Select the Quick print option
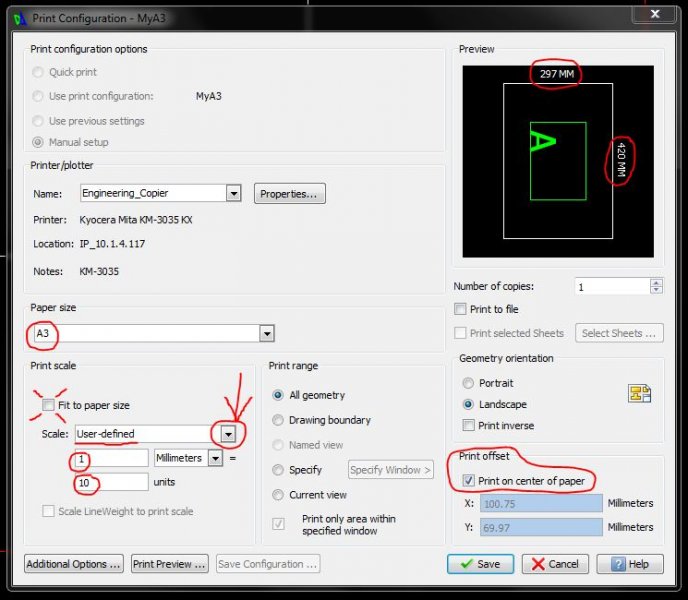Image resolution: width=688 pixels, height=600 pixels. click(38, 72)
